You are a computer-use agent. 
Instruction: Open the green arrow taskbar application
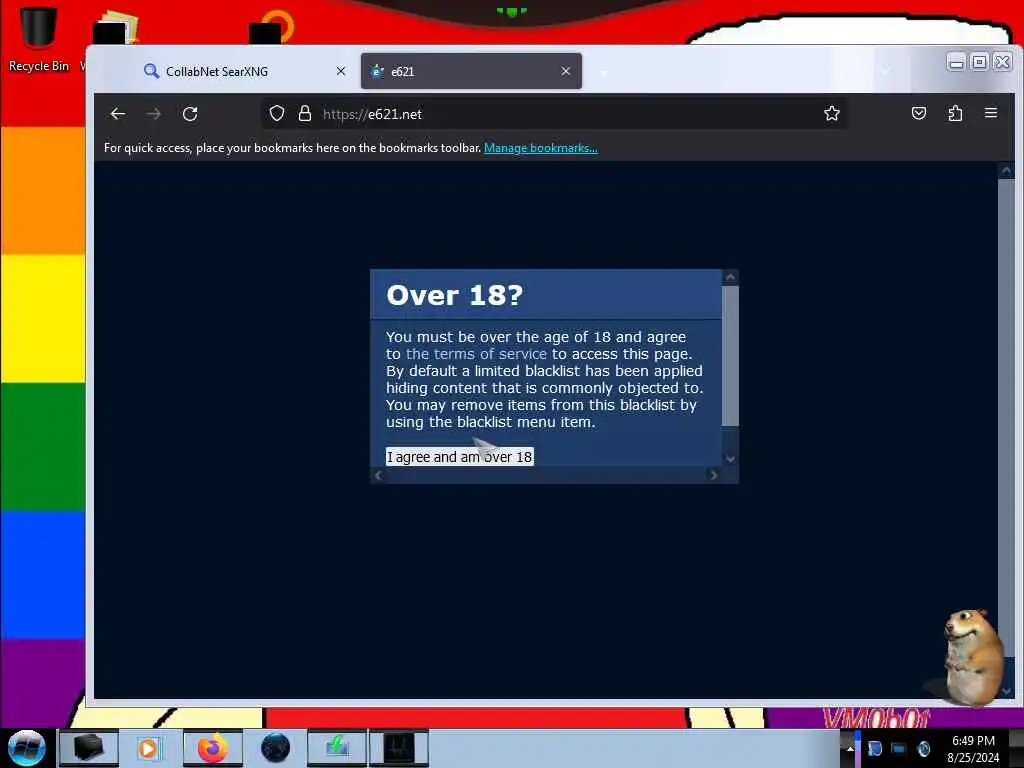[x=336, y=748]
